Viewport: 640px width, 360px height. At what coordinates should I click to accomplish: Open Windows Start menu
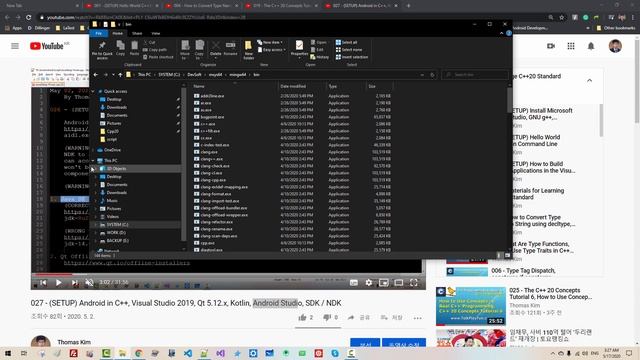coord(7,353)
